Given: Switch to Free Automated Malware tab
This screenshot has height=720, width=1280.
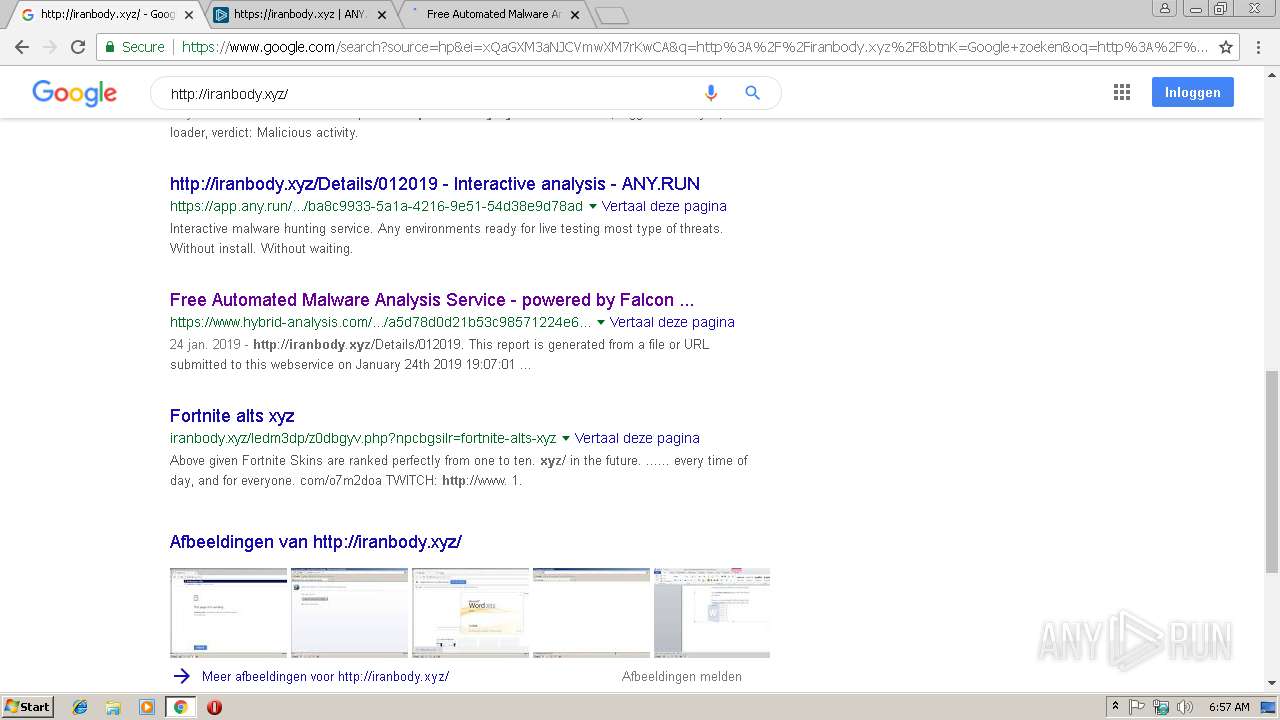Looking at the screenshot, I should click(492, 15).
